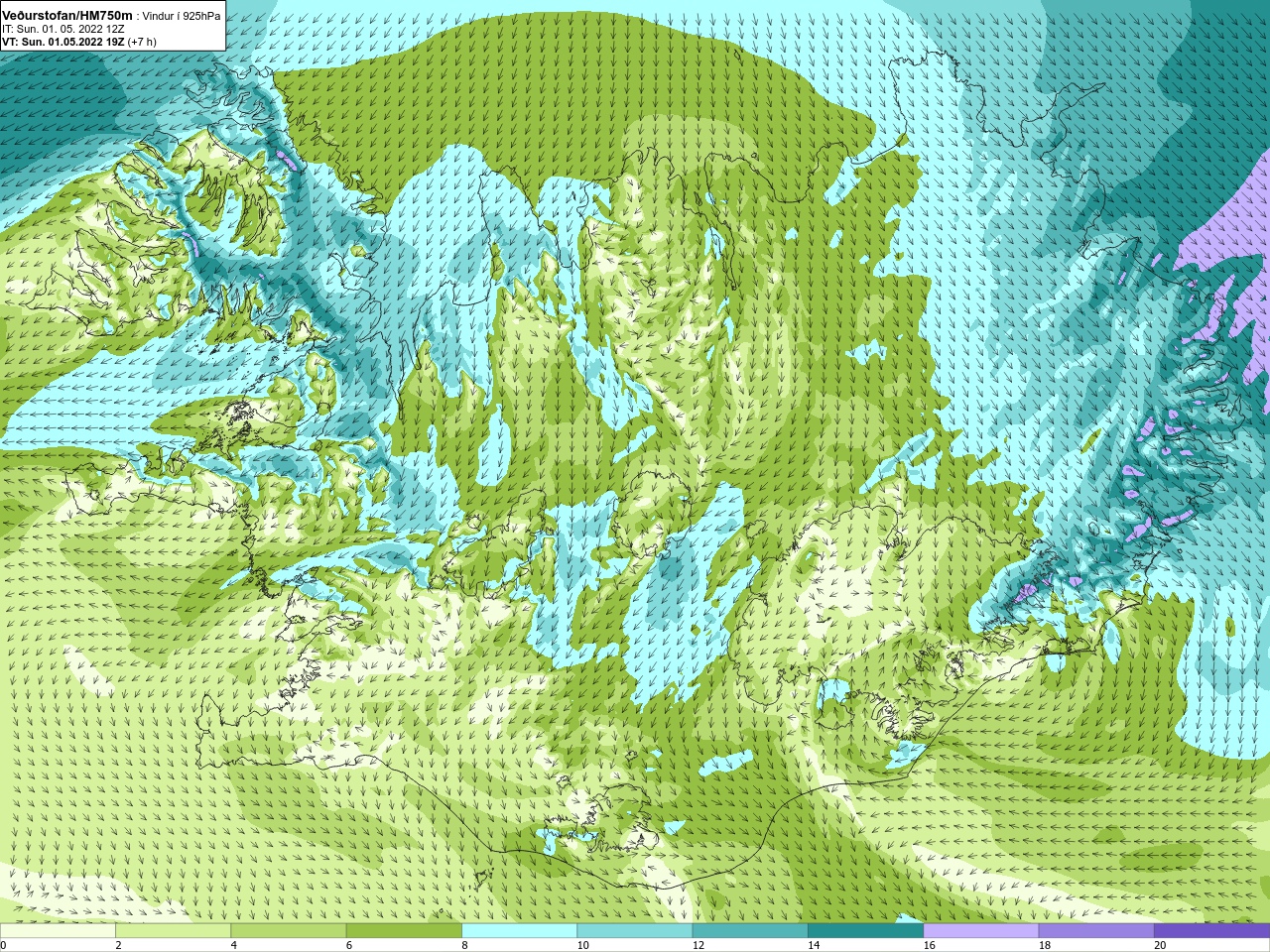The height and width of the screenshot is (952, 1270).
Task: Click the legend value "14"
Action: pos(814,945)
